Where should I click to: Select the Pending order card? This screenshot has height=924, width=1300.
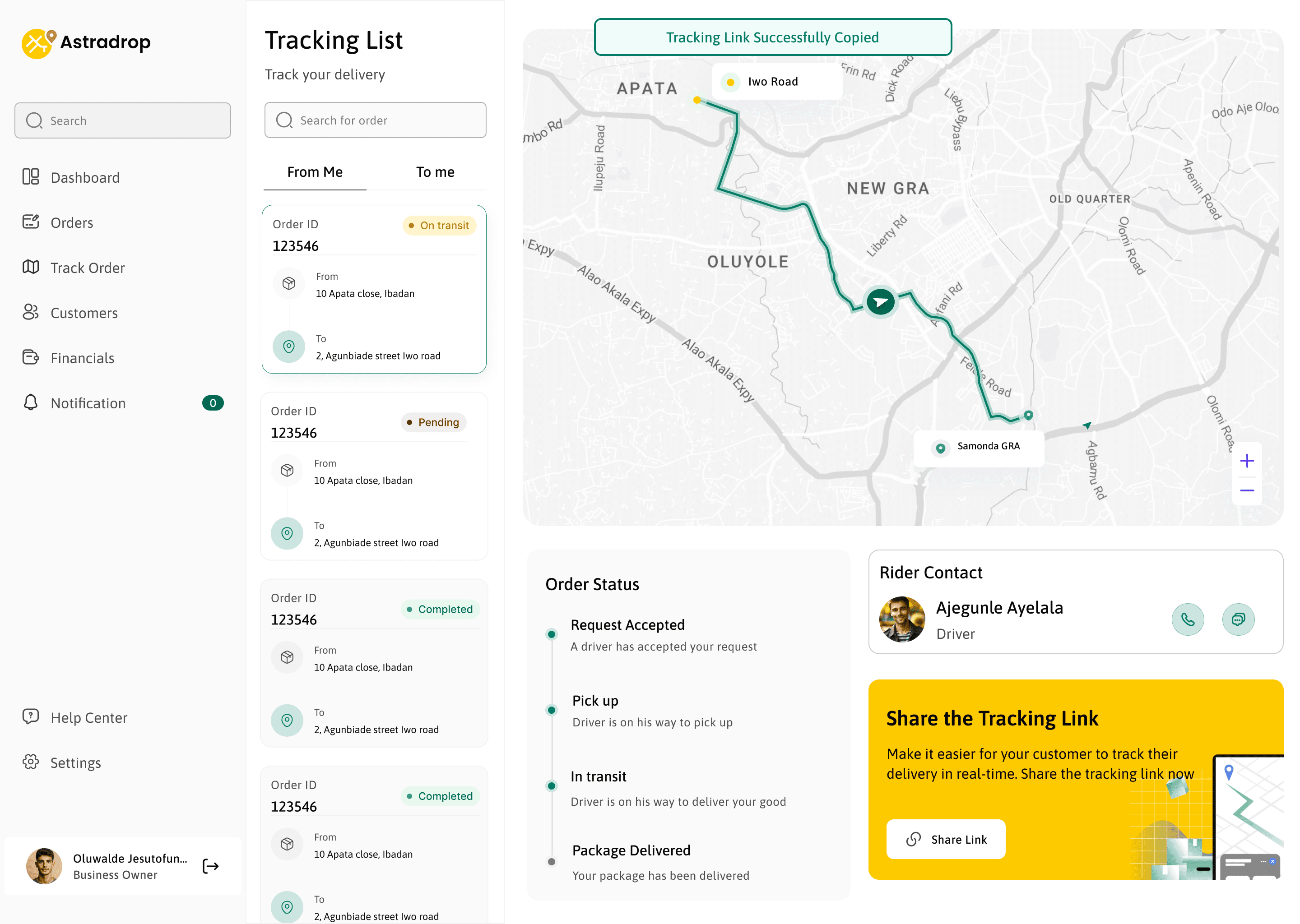[x=374, y=476]
